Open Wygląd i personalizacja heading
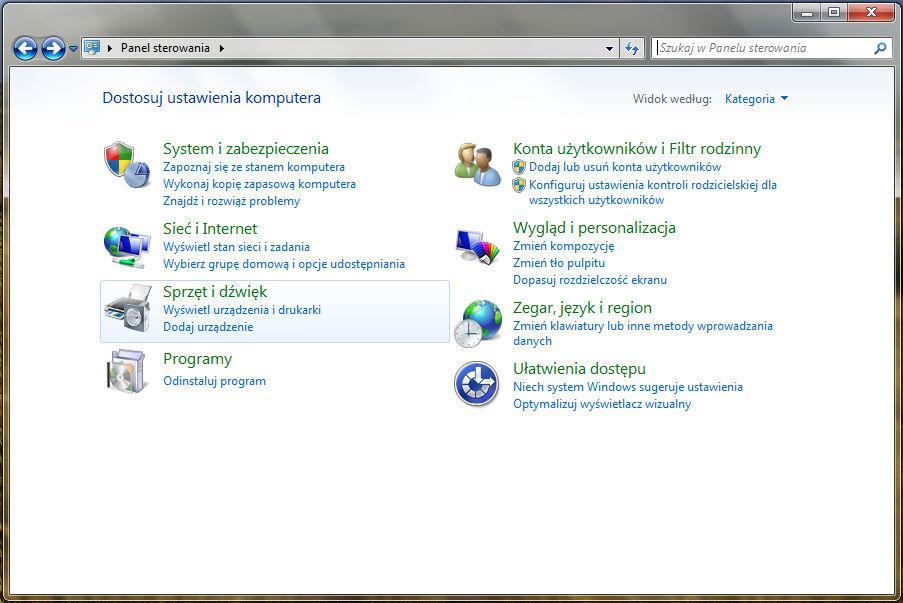 [594, 228]
